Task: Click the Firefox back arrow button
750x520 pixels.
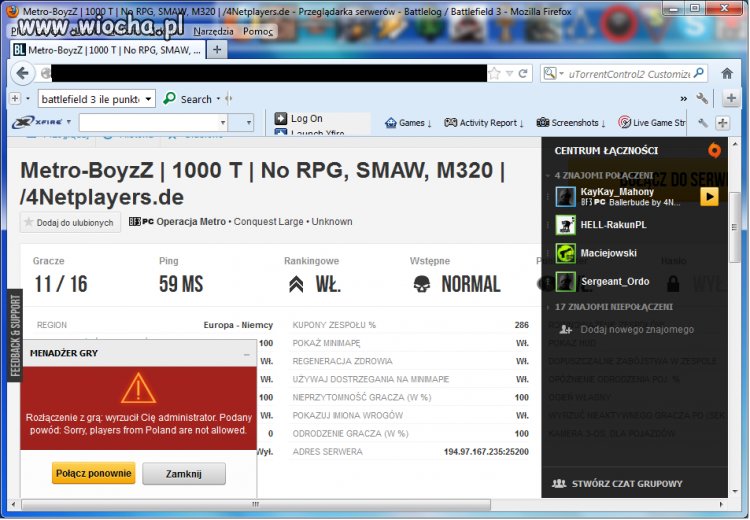Action: (22, 73)
